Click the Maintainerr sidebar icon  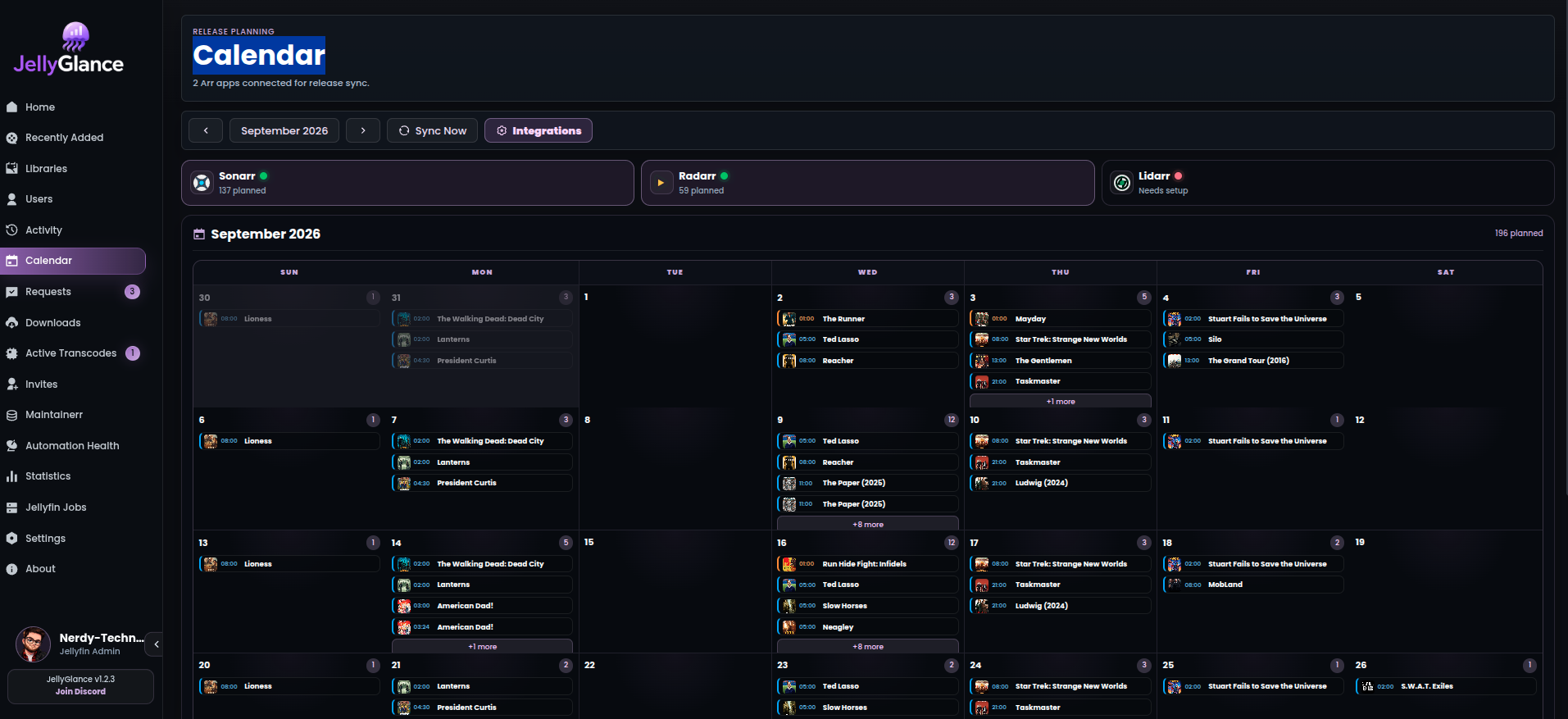coord(12,415)
